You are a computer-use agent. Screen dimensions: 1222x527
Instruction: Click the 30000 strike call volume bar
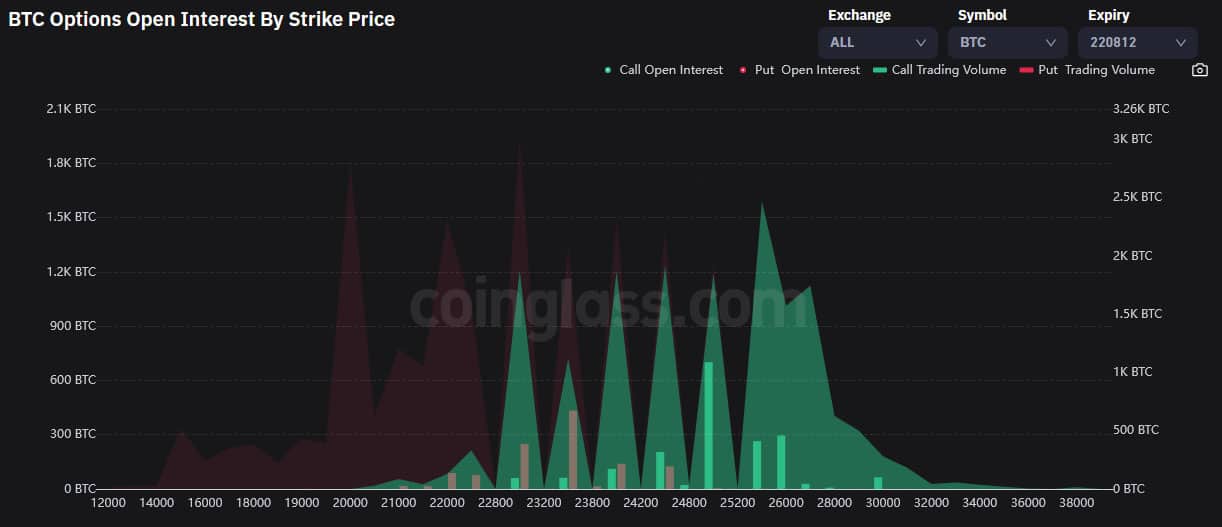click(879, 483)
